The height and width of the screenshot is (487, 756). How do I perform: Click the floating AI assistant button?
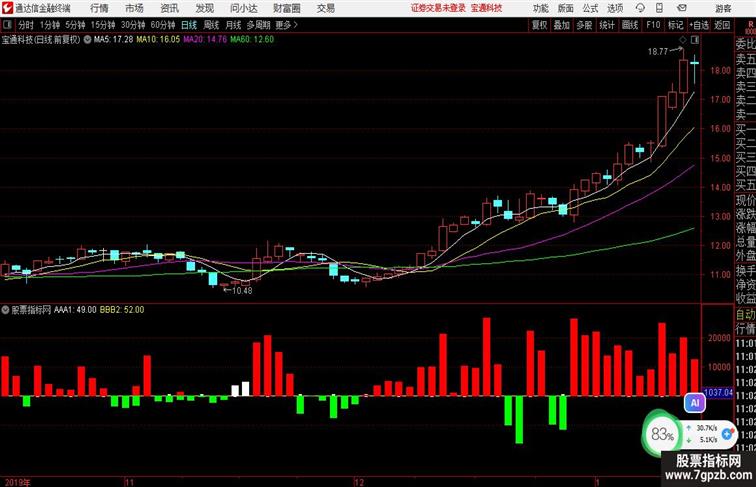pos(695,403)
